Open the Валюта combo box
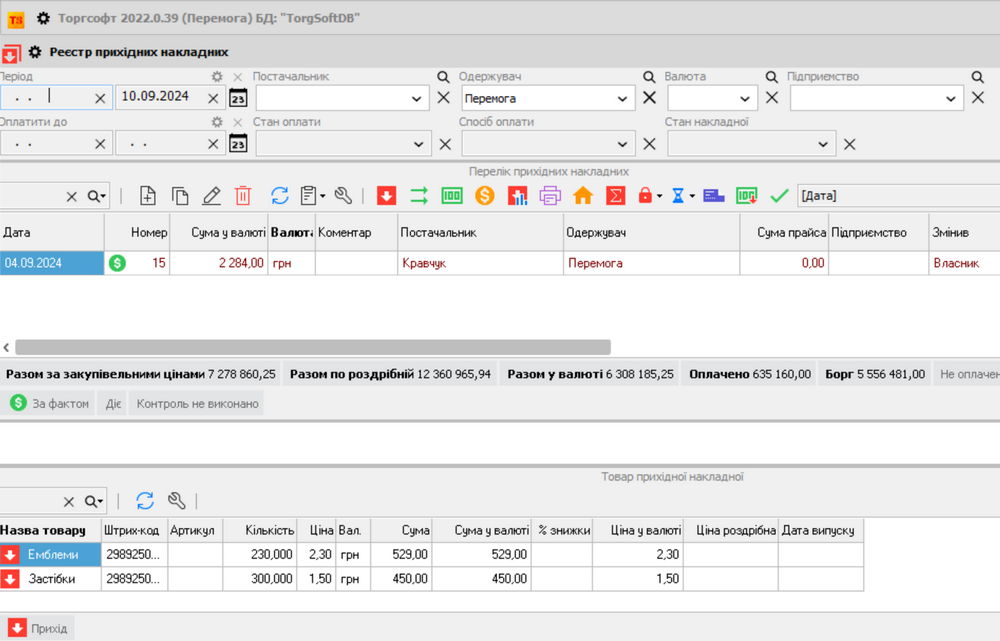This screenshot has height=641, width=1000. click(x=744, y=98)
